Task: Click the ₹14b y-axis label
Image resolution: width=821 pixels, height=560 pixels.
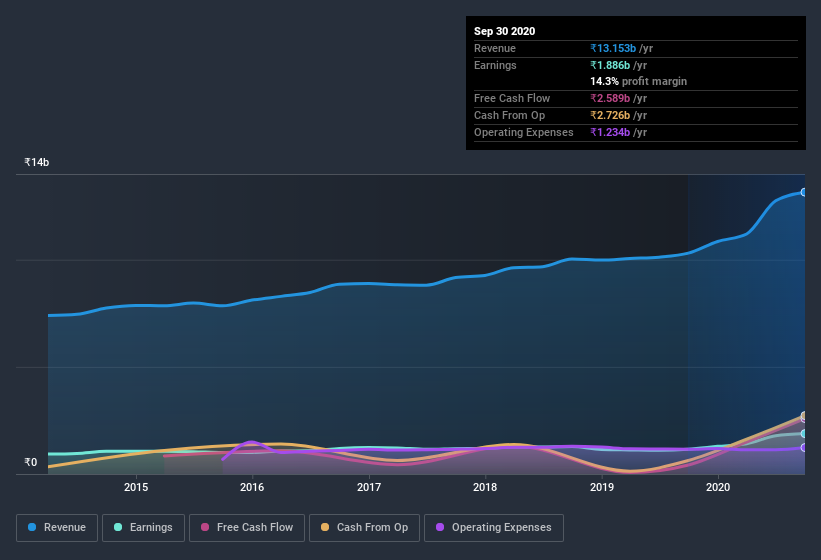Action: (x=37, y=162)
